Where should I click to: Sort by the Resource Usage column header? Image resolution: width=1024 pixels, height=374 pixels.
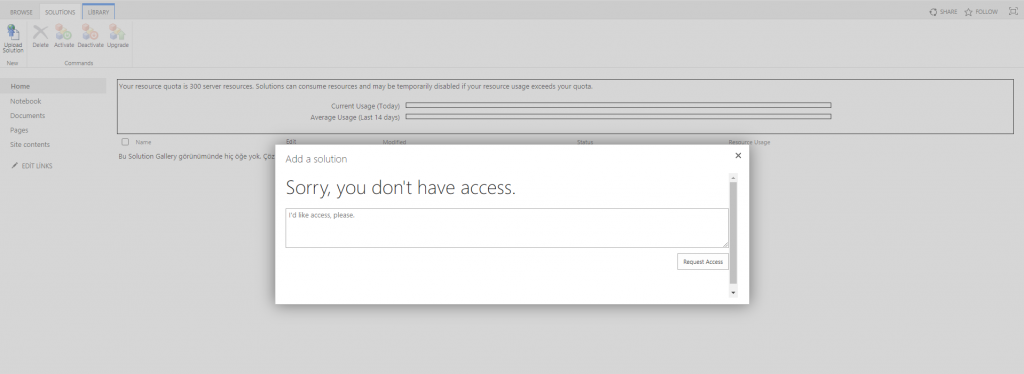(x=749, y=142)
